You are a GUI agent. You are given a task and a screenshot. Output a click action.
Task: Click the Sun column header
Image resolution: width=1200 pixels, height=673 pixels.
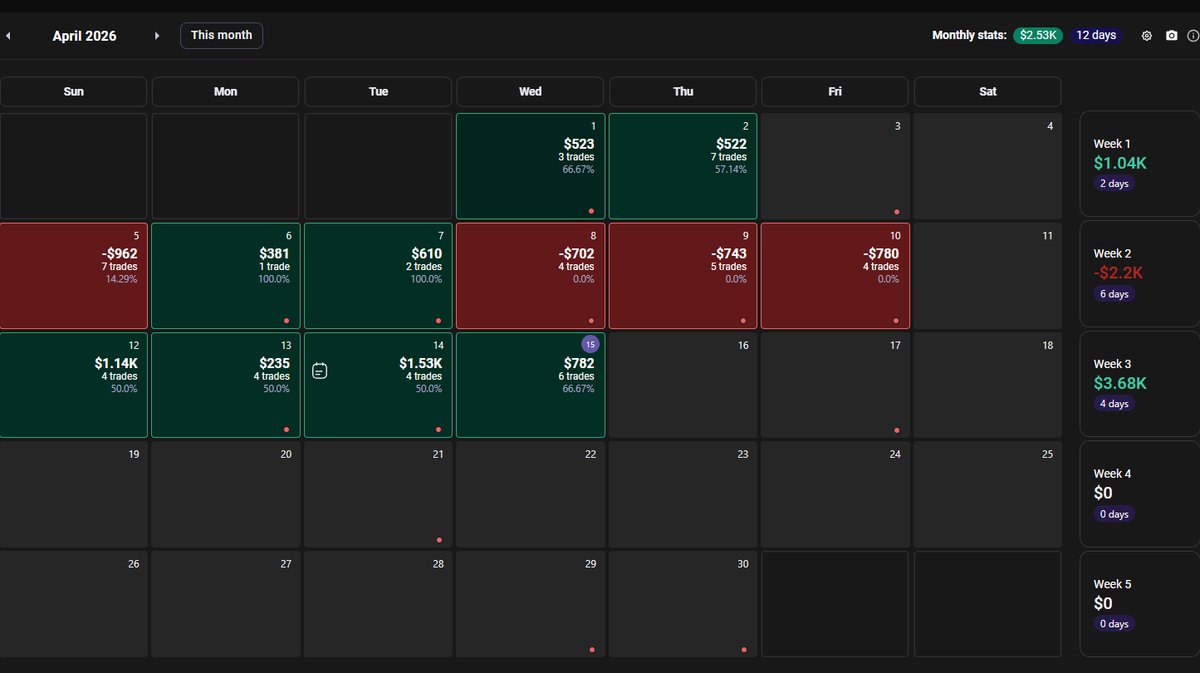coord(74,91)
